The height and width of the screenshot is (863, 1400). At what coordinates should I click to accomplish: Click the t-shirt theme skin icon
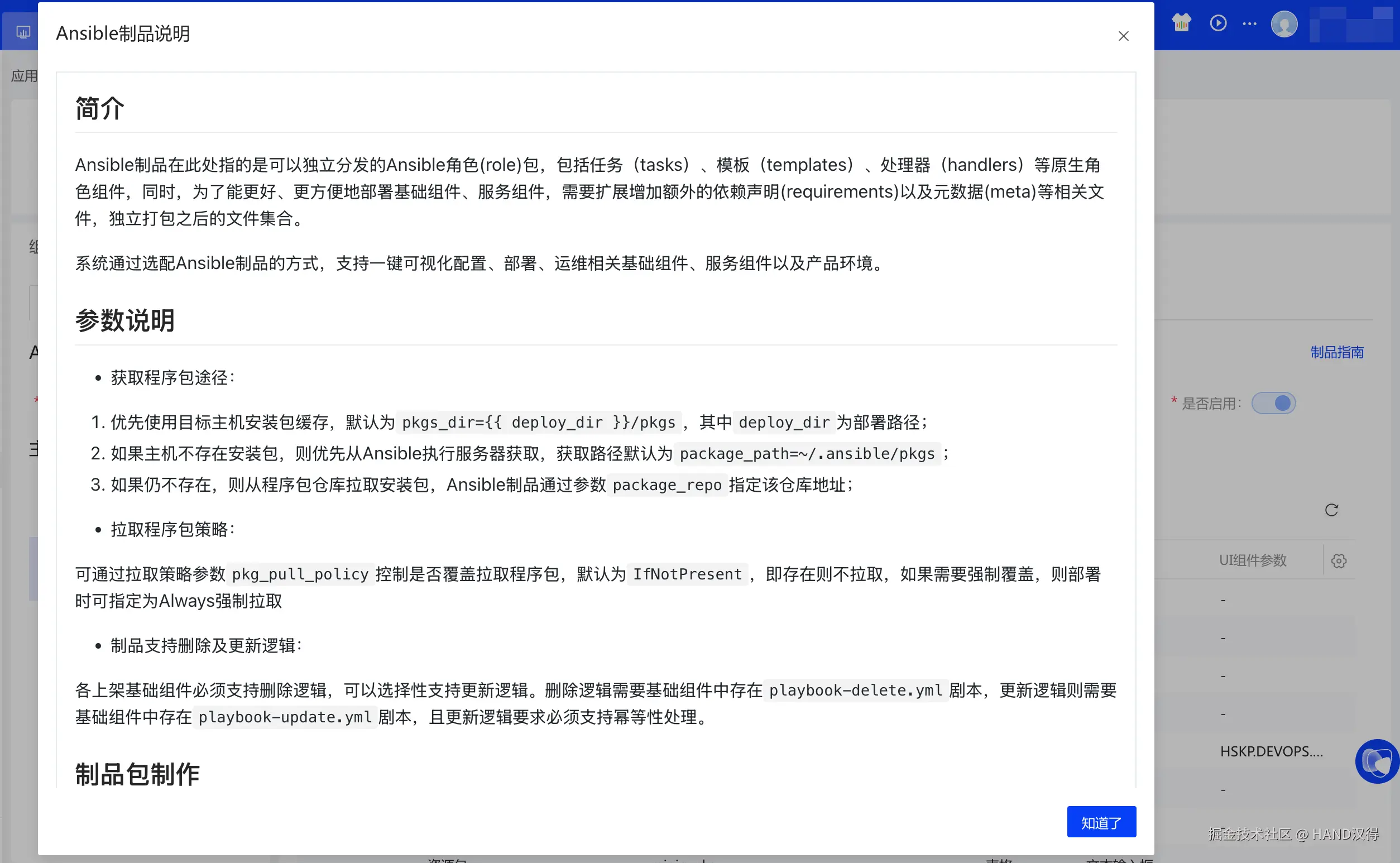[x=1181, y=23]
